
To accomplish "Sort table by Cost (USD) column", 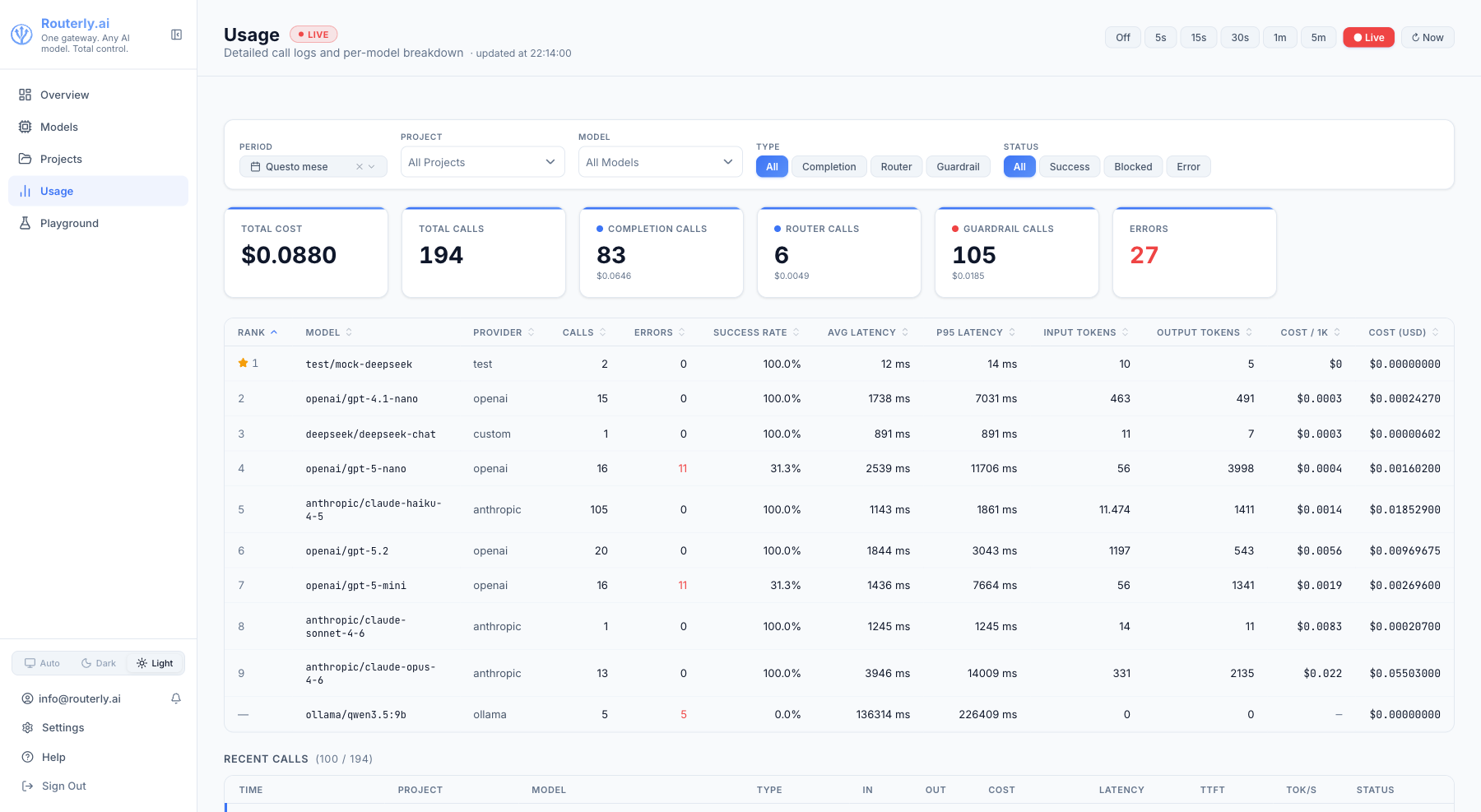I will (x=1404, y=332).
